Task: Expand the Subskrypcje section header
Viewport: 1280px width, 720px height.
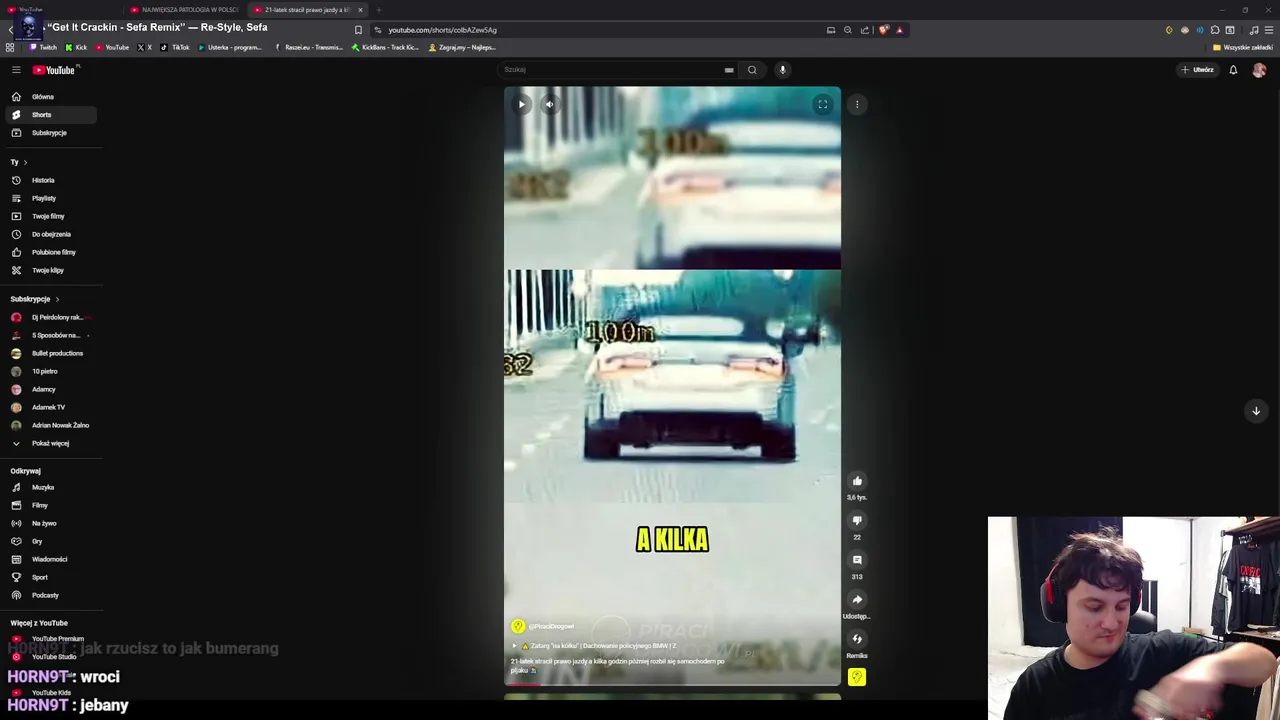Action: pyautogui.click(x=35, y=299)
